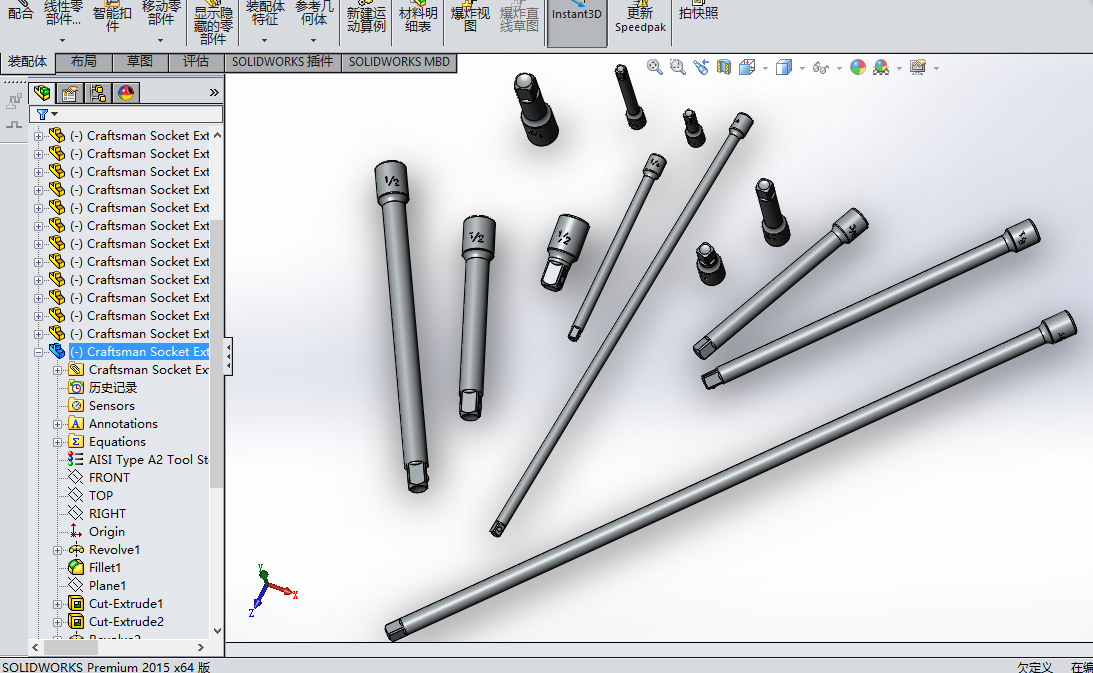
Task: Click the 拍快照 snapshot toolbar button
Action: click(698, 12)
